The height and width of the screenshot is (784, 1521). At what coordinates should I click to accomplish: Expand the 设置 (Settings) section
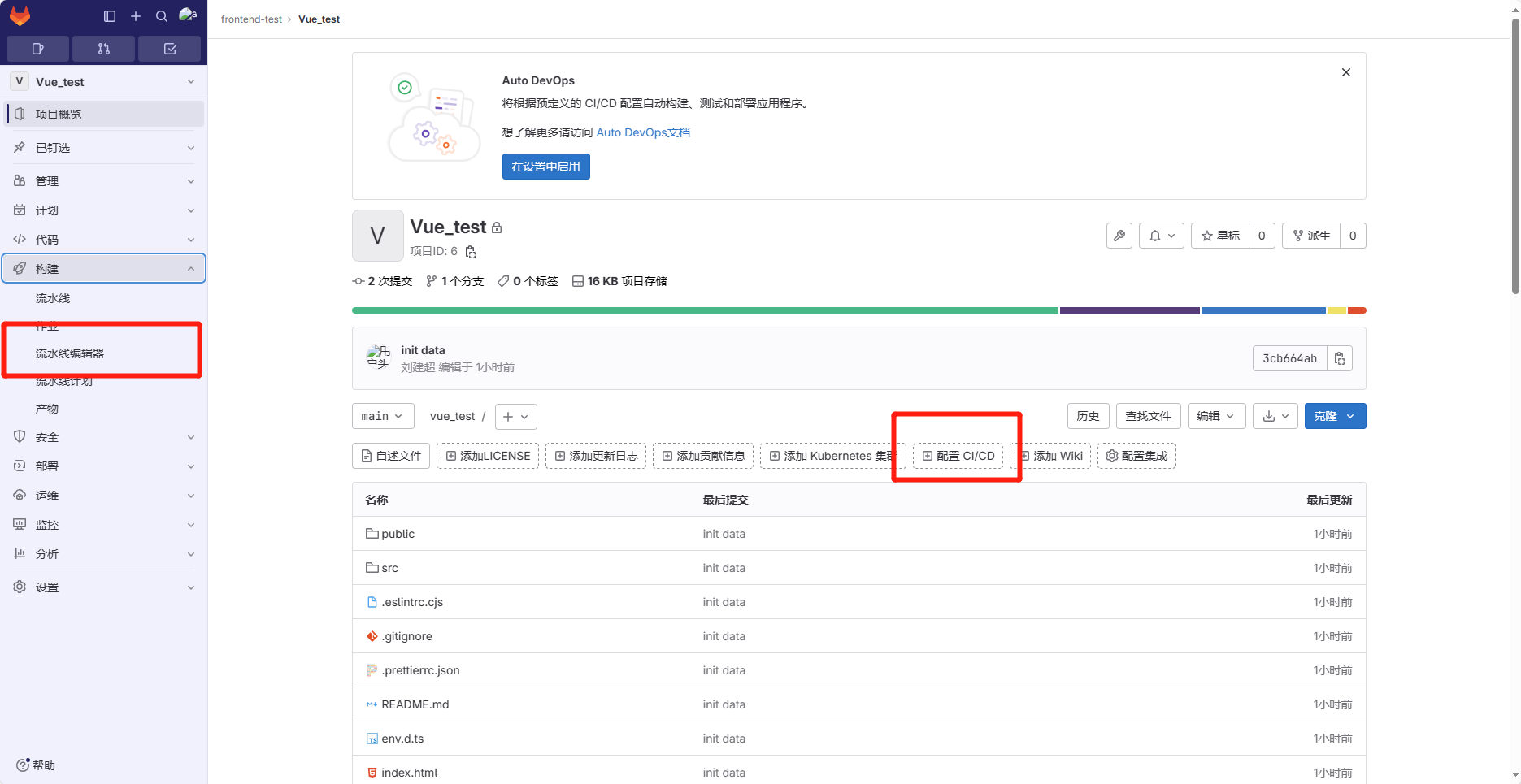pyautogui.click(x=104, y=587)
